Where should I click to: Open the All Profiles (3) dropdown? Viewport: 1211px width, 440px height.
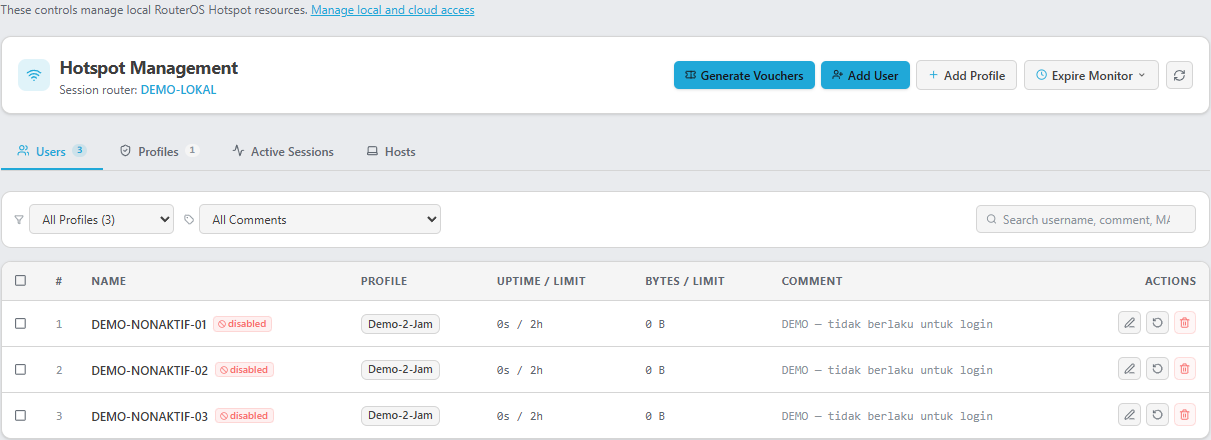pyautogui.click(x=102, y=219)
